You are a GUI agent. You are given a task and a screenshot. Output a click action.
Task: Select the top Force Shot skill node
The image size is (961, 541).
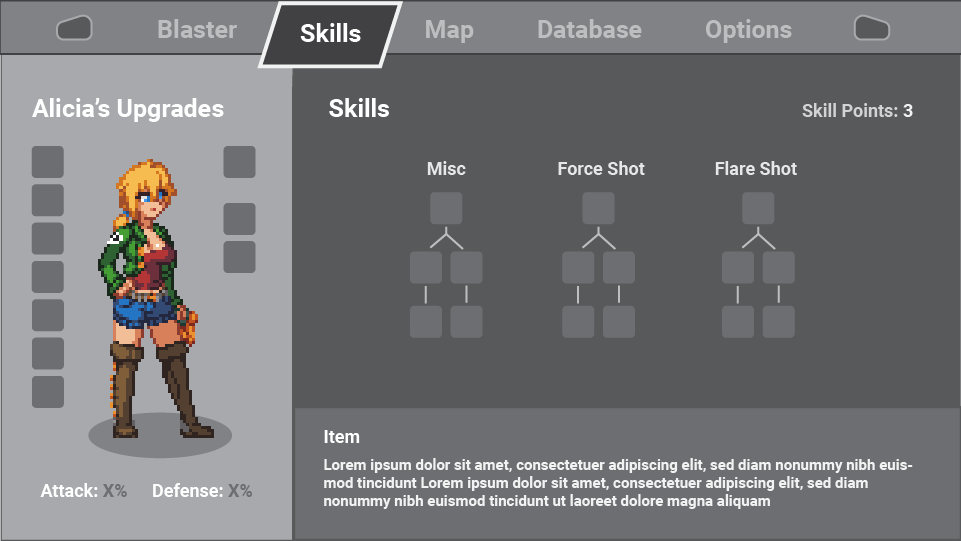(x=598, y=208)
